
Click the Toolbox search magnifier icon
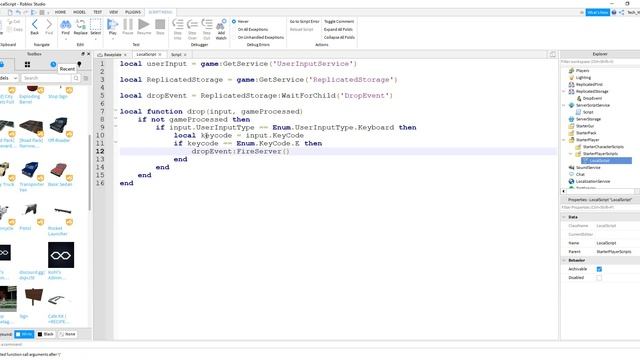76,78
